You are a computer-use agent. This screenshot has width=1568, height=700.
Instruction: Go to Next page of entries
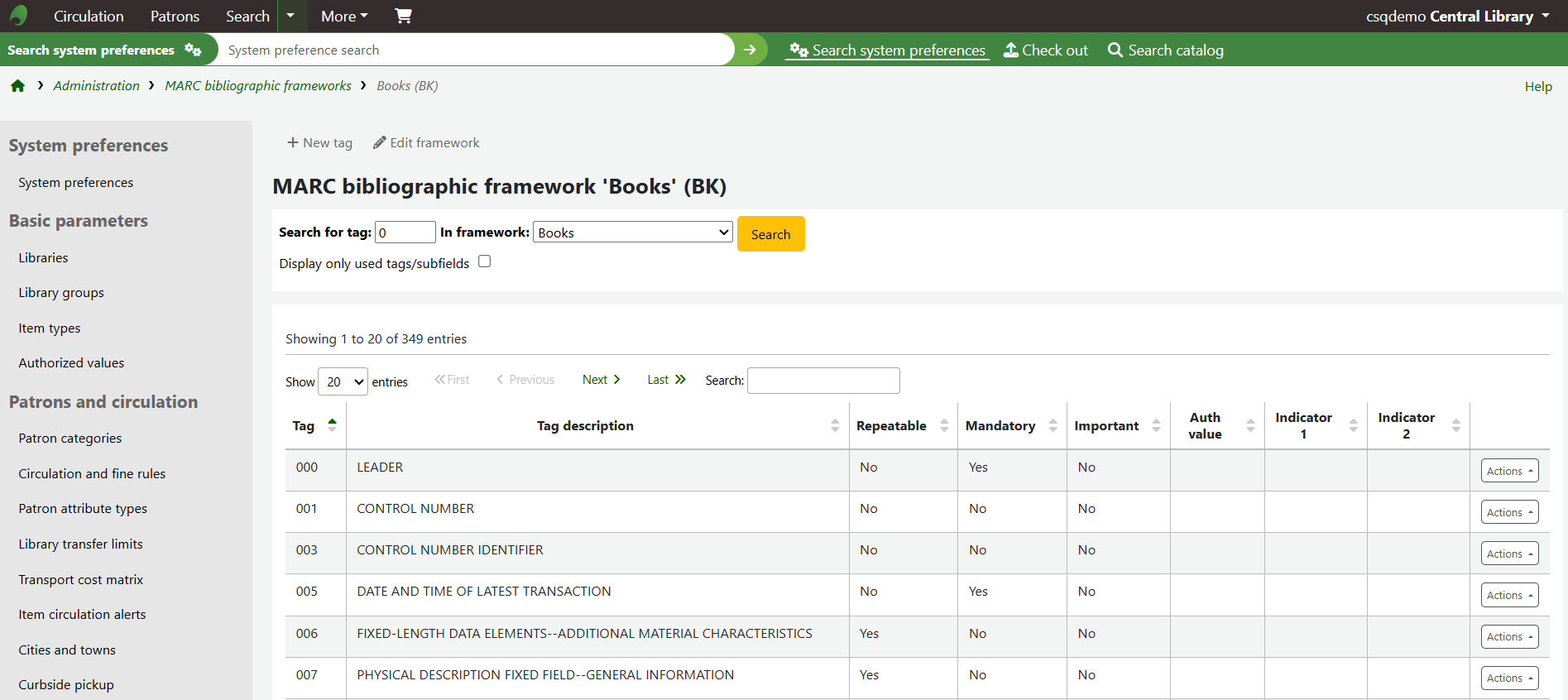601,380
